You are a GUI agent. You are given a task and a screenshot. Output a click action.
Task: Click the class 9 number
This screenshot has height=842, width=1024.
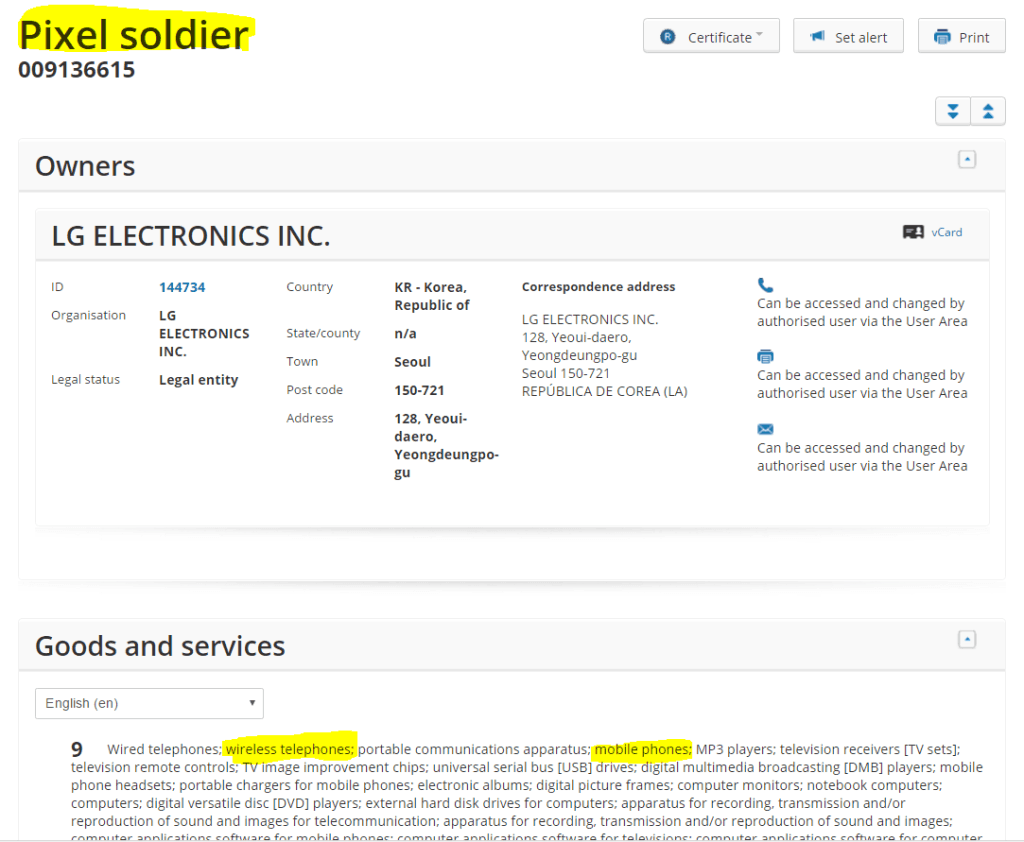tap(77, 749)
